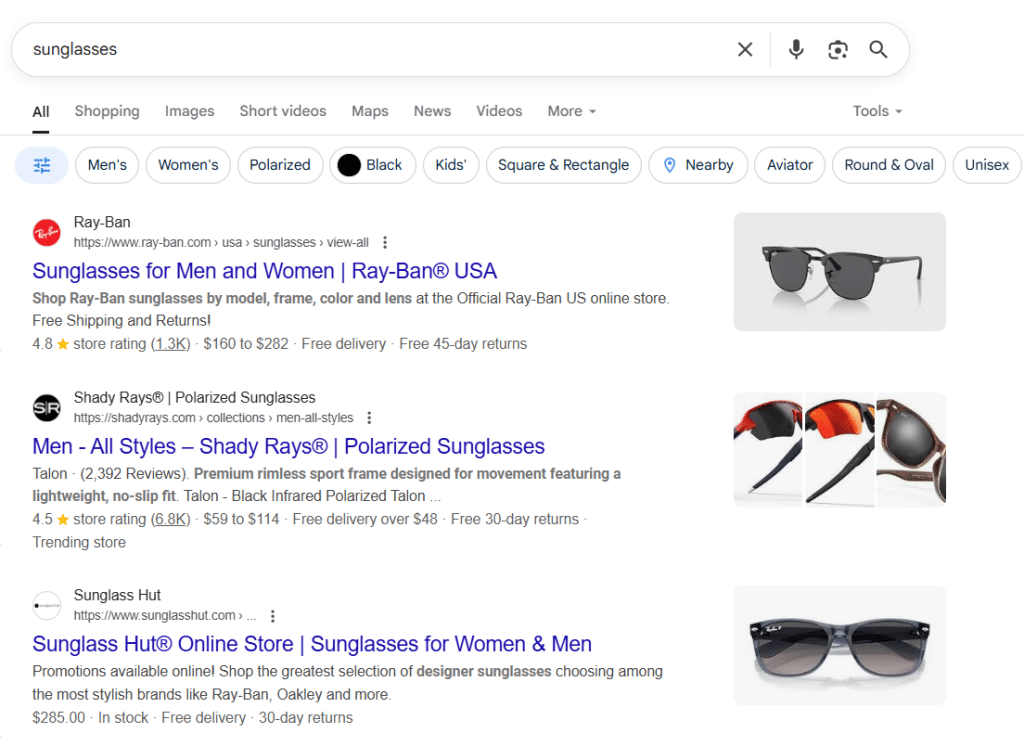Image resolution: width=1024 pixels, height=746 pixels.
Task: Click the "$59 to $114" price text
Action: 241,519
